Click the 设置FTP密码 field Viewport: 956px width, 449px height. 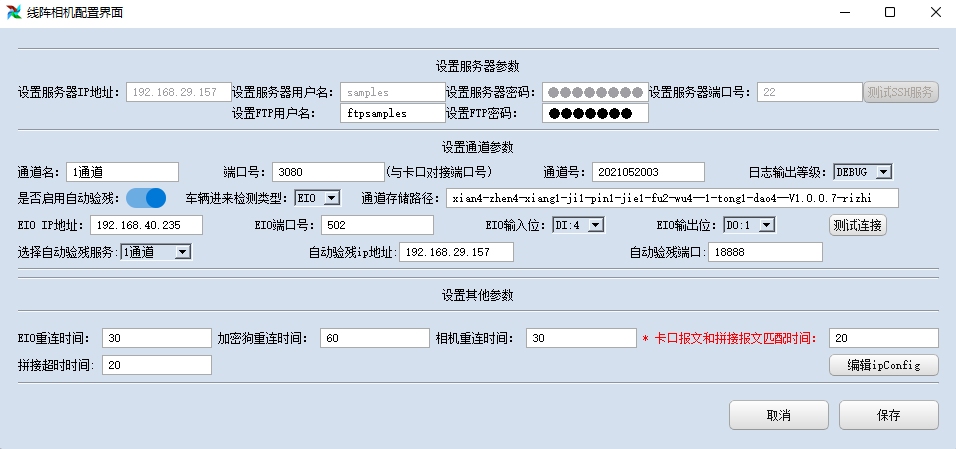595,113
